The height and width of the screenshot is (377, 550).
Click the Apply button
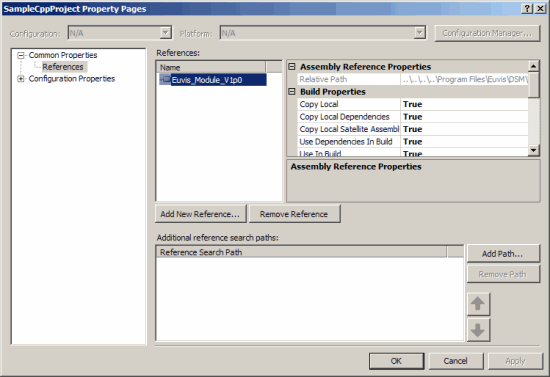[515, 361]
